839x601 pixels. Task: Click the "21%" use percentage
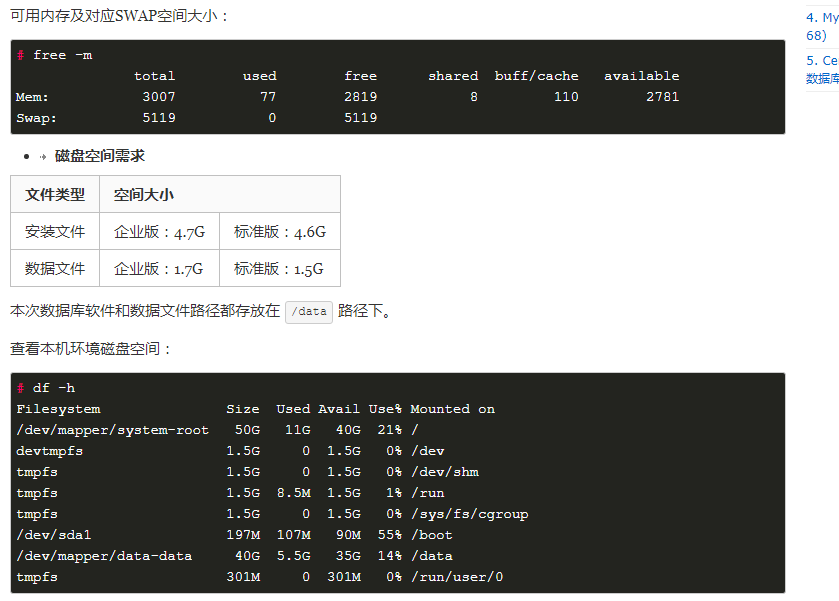[x=390, y=430]
